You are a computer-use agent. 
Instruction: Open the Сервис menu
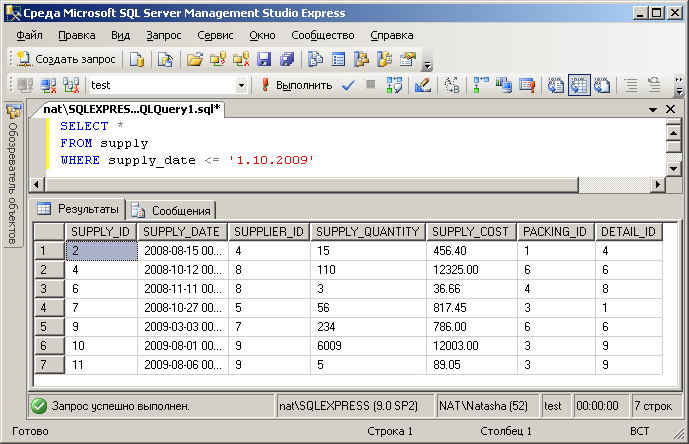[215, 35]
